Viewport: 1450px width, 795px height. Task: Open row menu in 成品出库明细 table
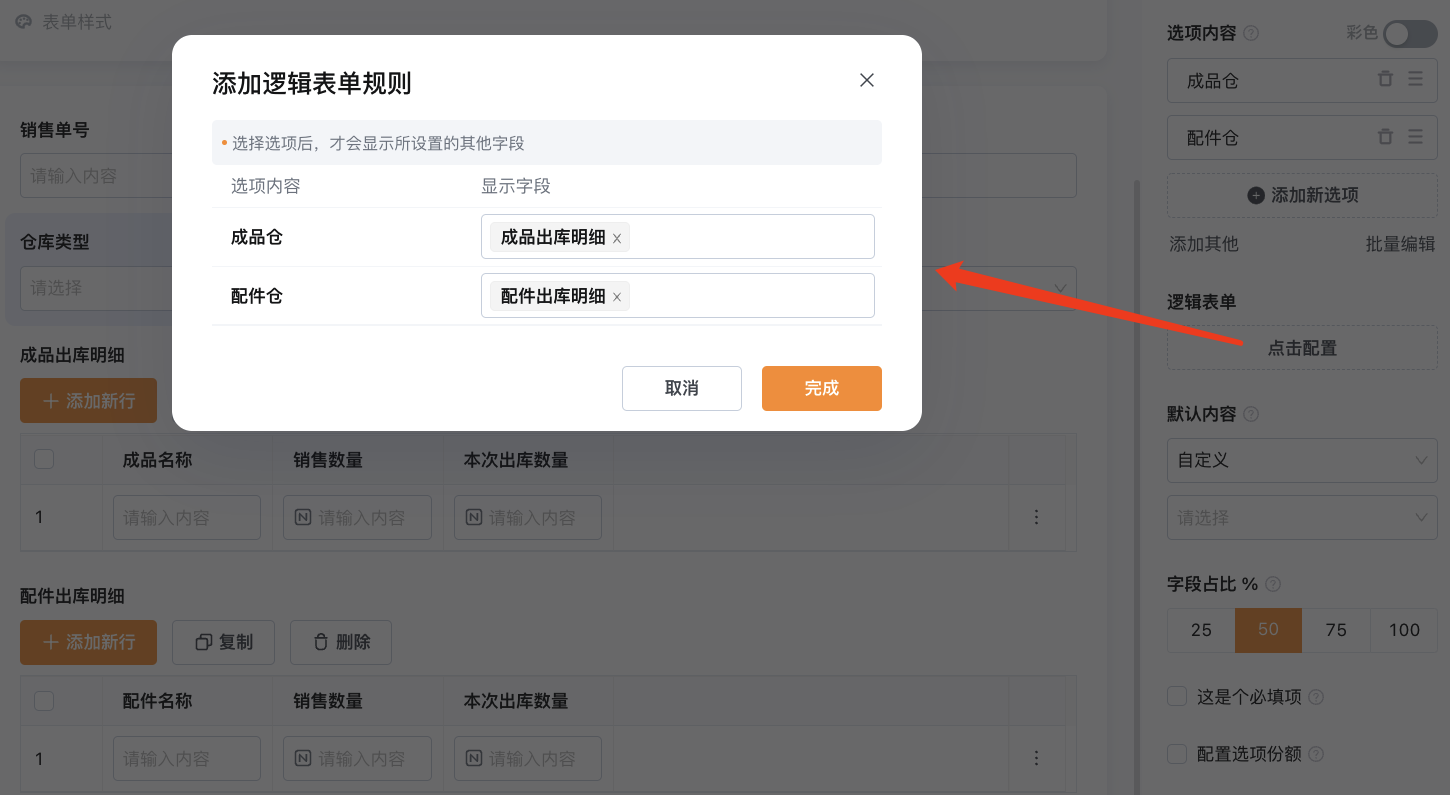(1036, 517)
